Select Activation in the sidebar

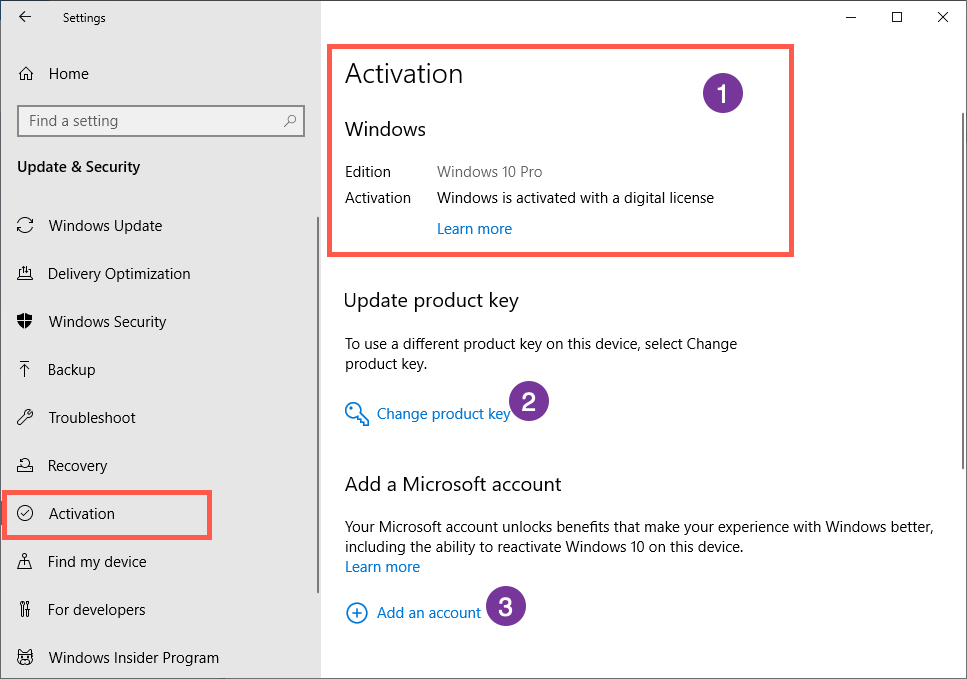[x=82, y=514]
